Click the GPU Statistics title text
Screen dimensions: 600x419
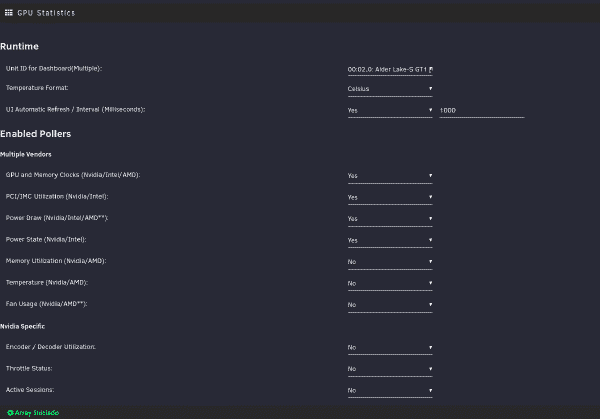(x=46, y=13)
